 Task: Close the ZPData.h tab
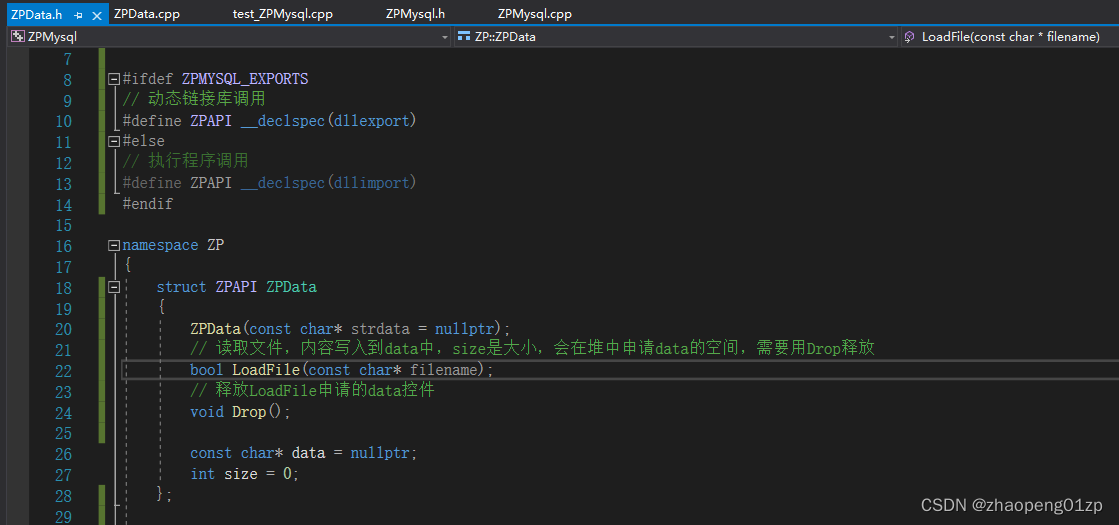tap(97, 15)
